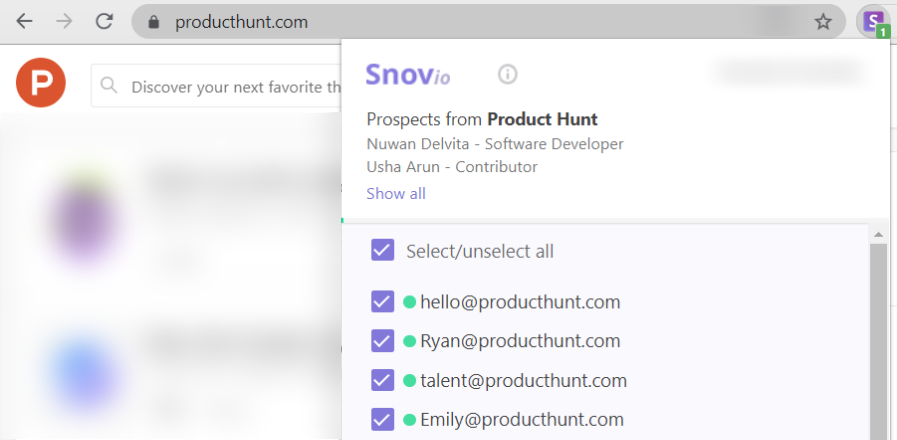Click the Ryan@producthunt.com email text
897x440 pixels.
click(x=520, y=341)
